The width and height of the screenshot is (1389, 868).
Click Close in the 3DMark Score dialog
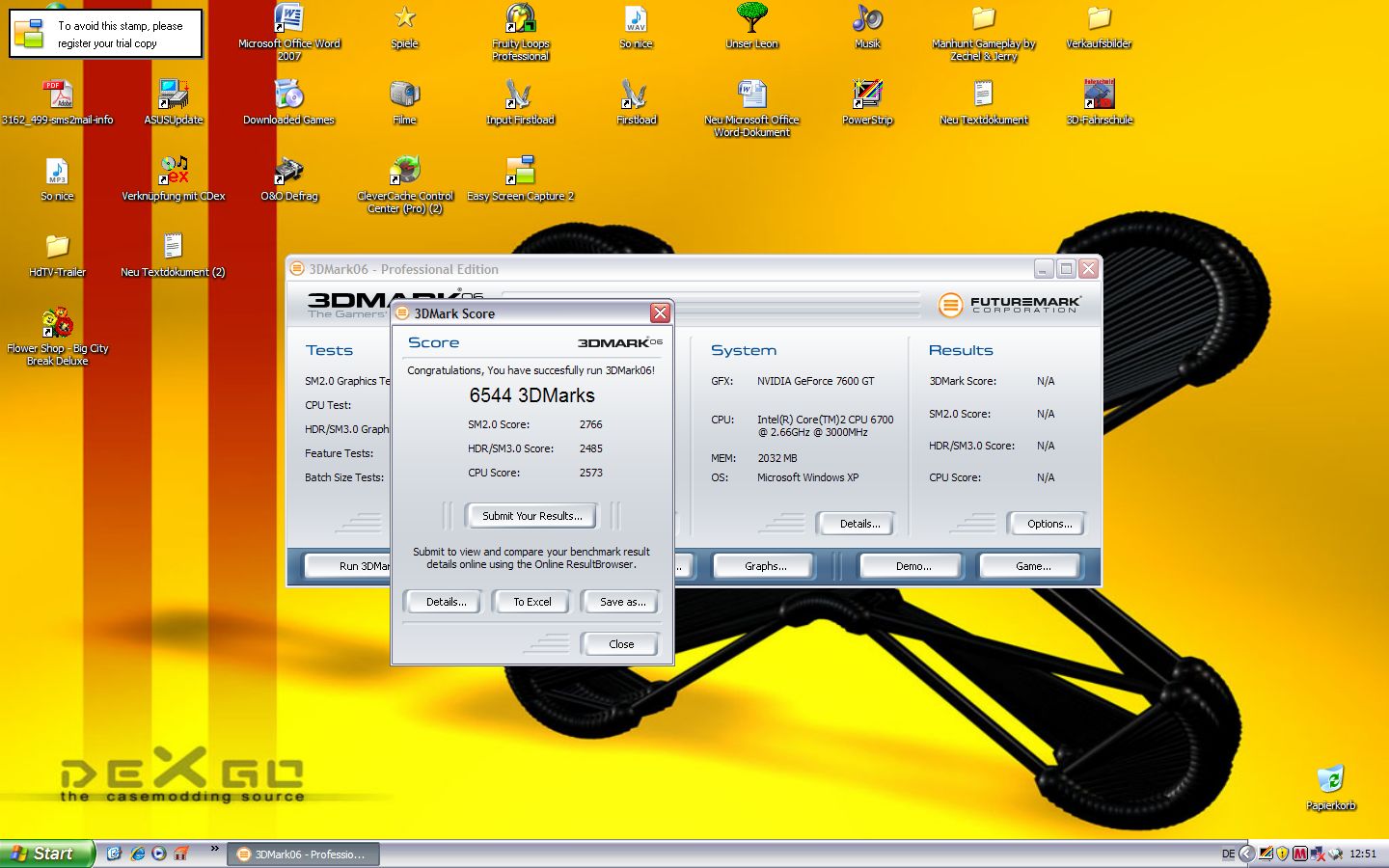pyautogui.click(x=621, y=644)
